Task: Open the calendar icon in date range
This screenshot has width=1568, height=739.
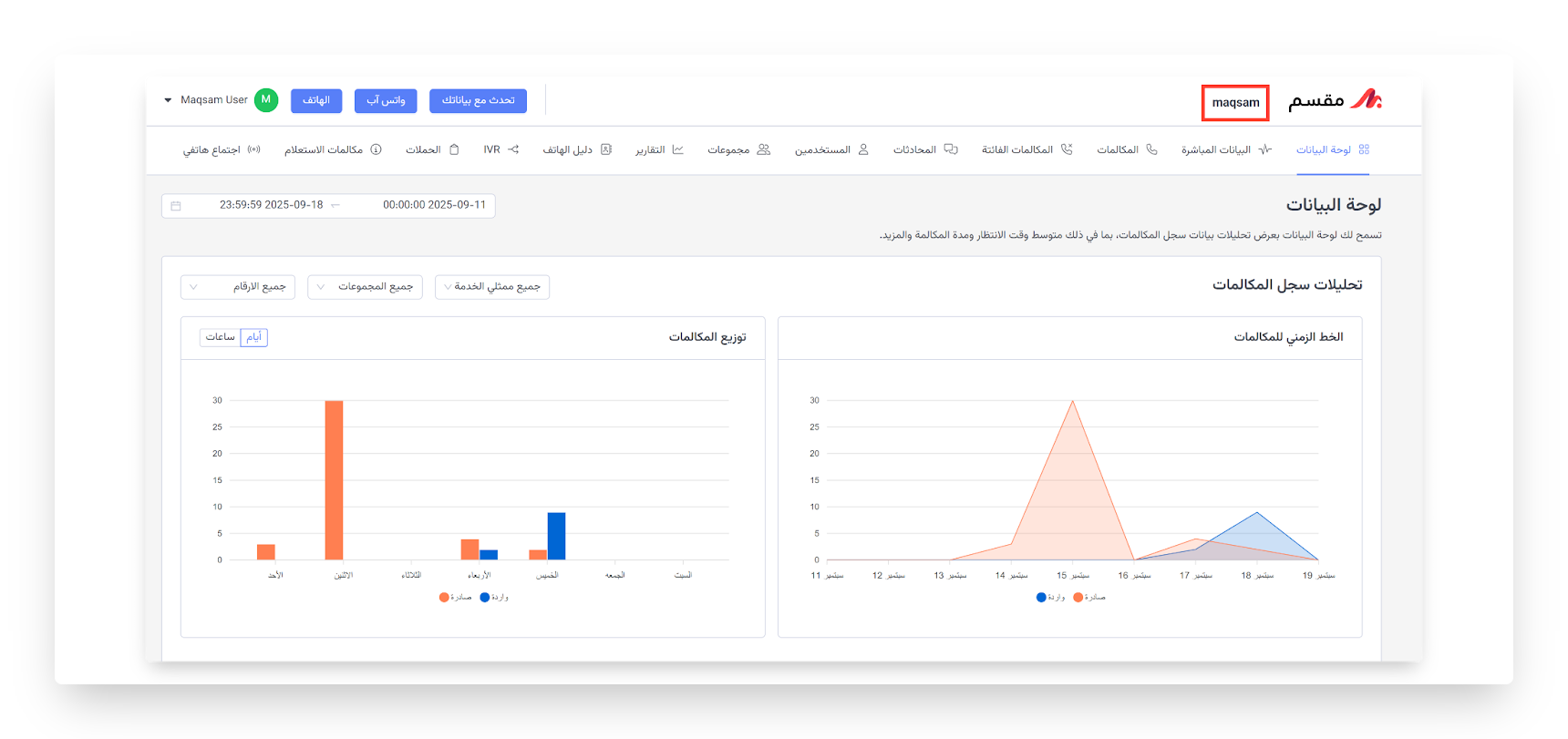Action: coord(176,206)
